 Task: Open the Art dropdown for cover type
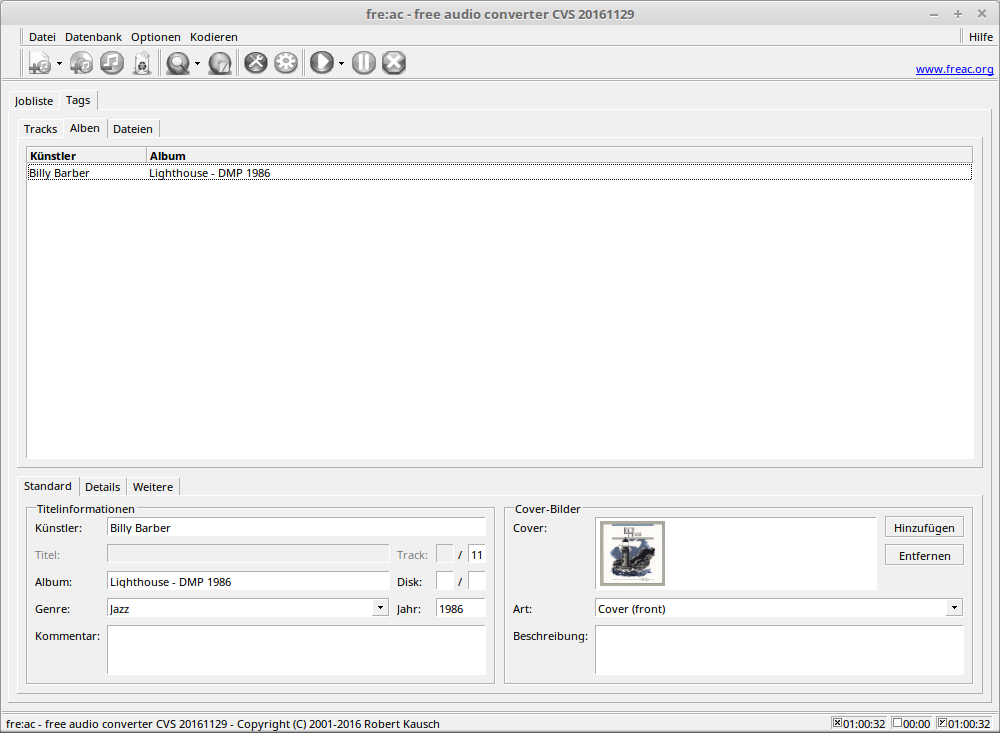[954, 608]
